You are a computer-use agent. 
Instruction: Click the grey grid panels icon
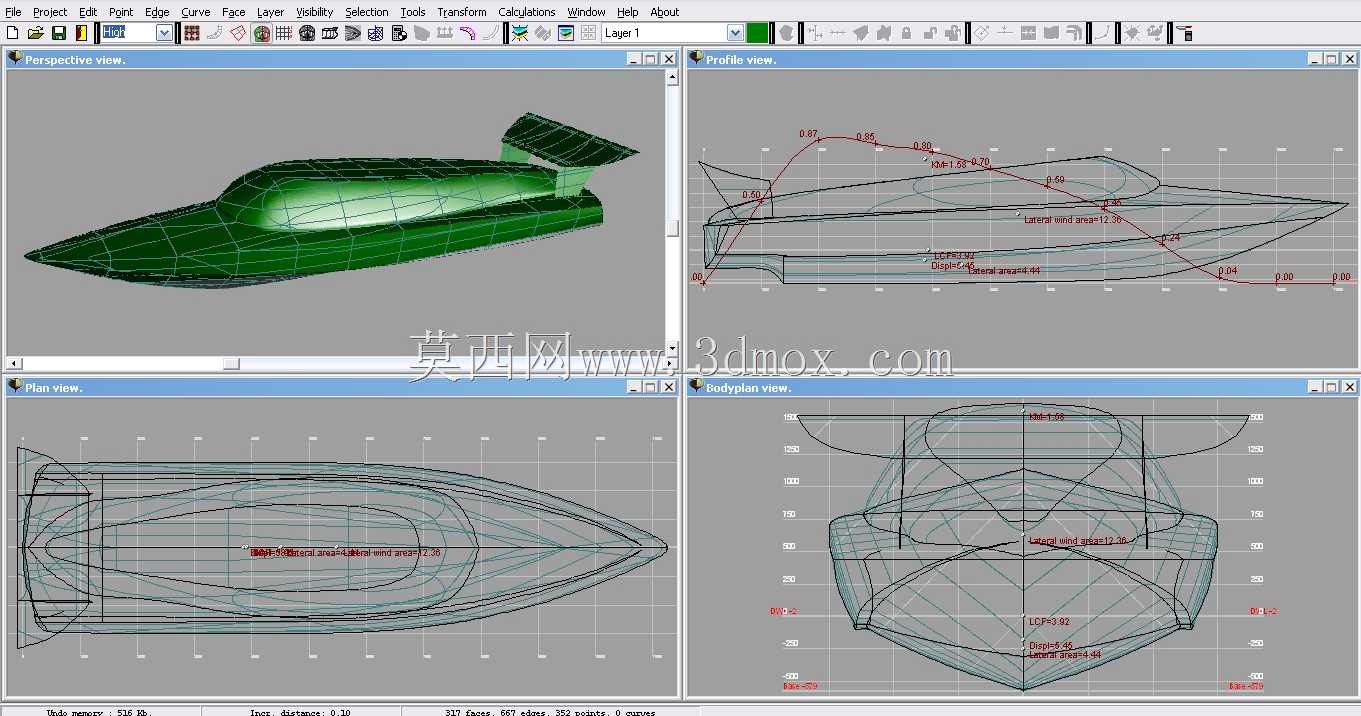tap(588, 33)
